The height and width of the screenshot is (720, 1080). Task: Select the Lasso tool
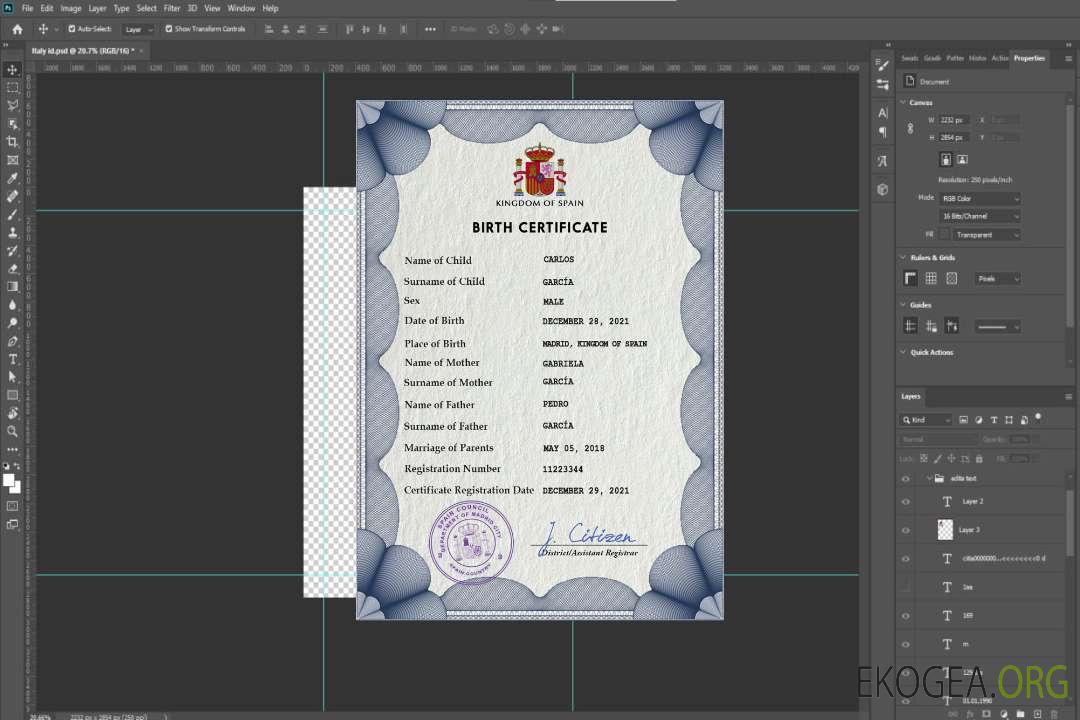pos(12,105)
